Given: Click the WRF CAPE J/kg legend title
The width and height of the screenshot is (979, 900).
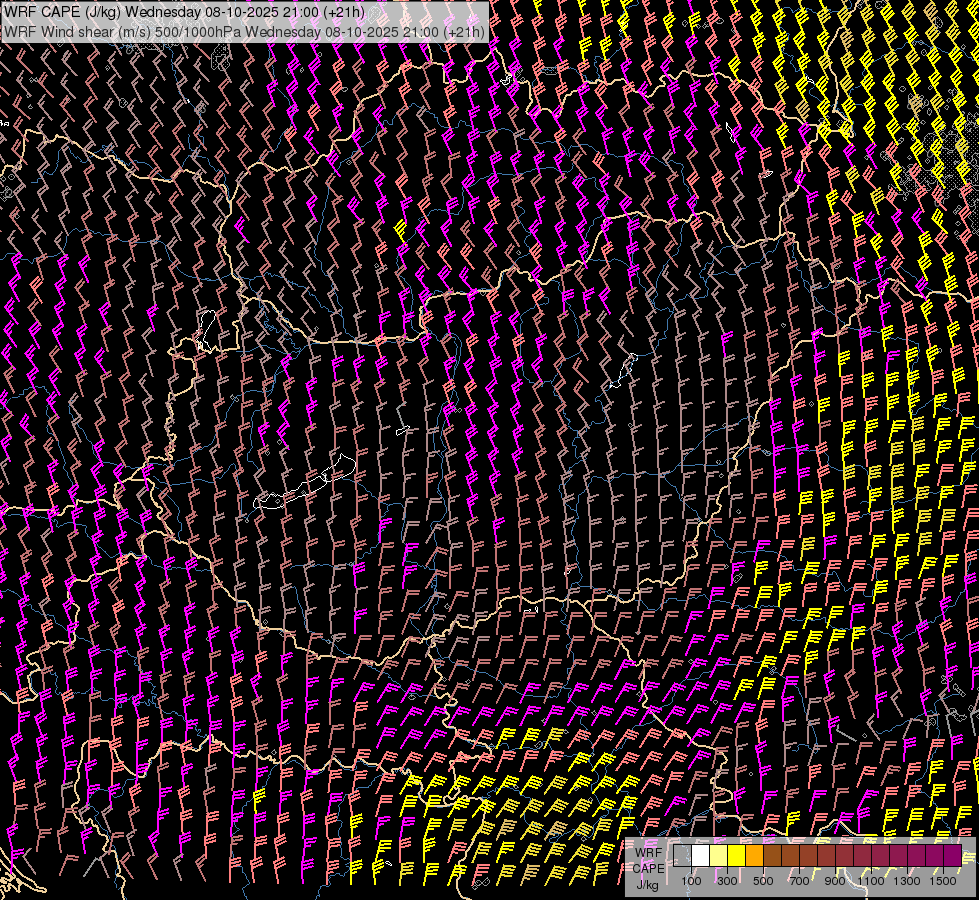Looking at the screenshot, I should (x=647, y=867).
